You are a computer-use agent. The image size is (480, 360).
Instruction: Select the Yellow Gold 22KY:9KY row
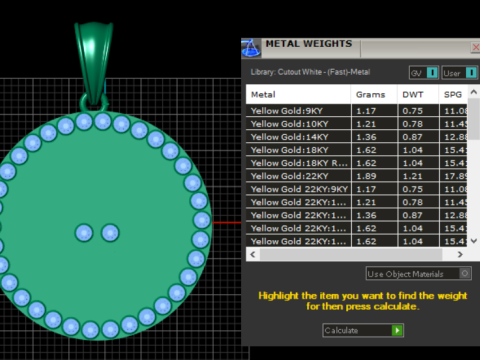click(357, 189)
